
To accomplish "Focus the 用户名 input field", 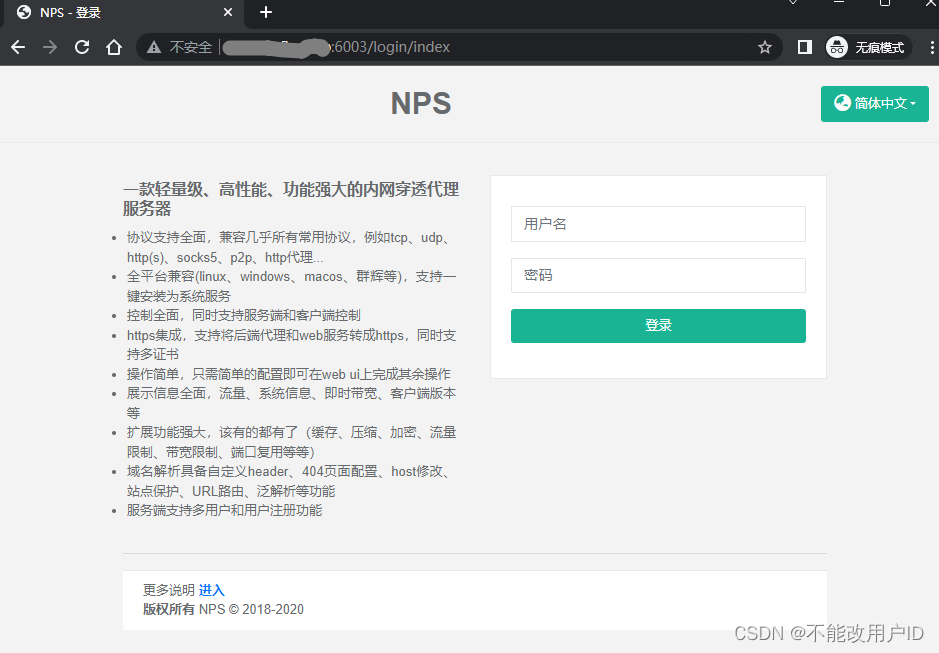I will (x=658, y=224).
